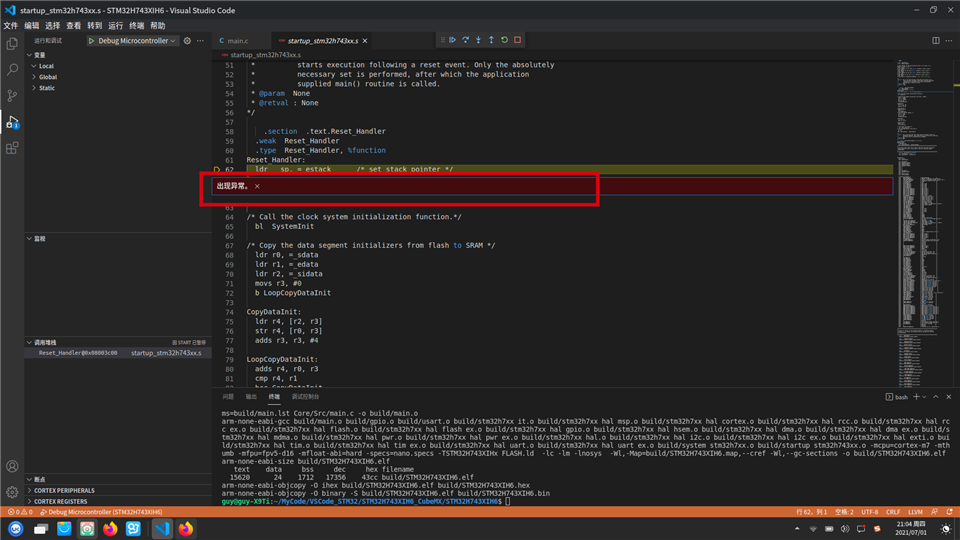Create a new terminal with plus icon
The width and height of the screenshot is (960, 540).
pyautogui.click(x=916, y=397)
